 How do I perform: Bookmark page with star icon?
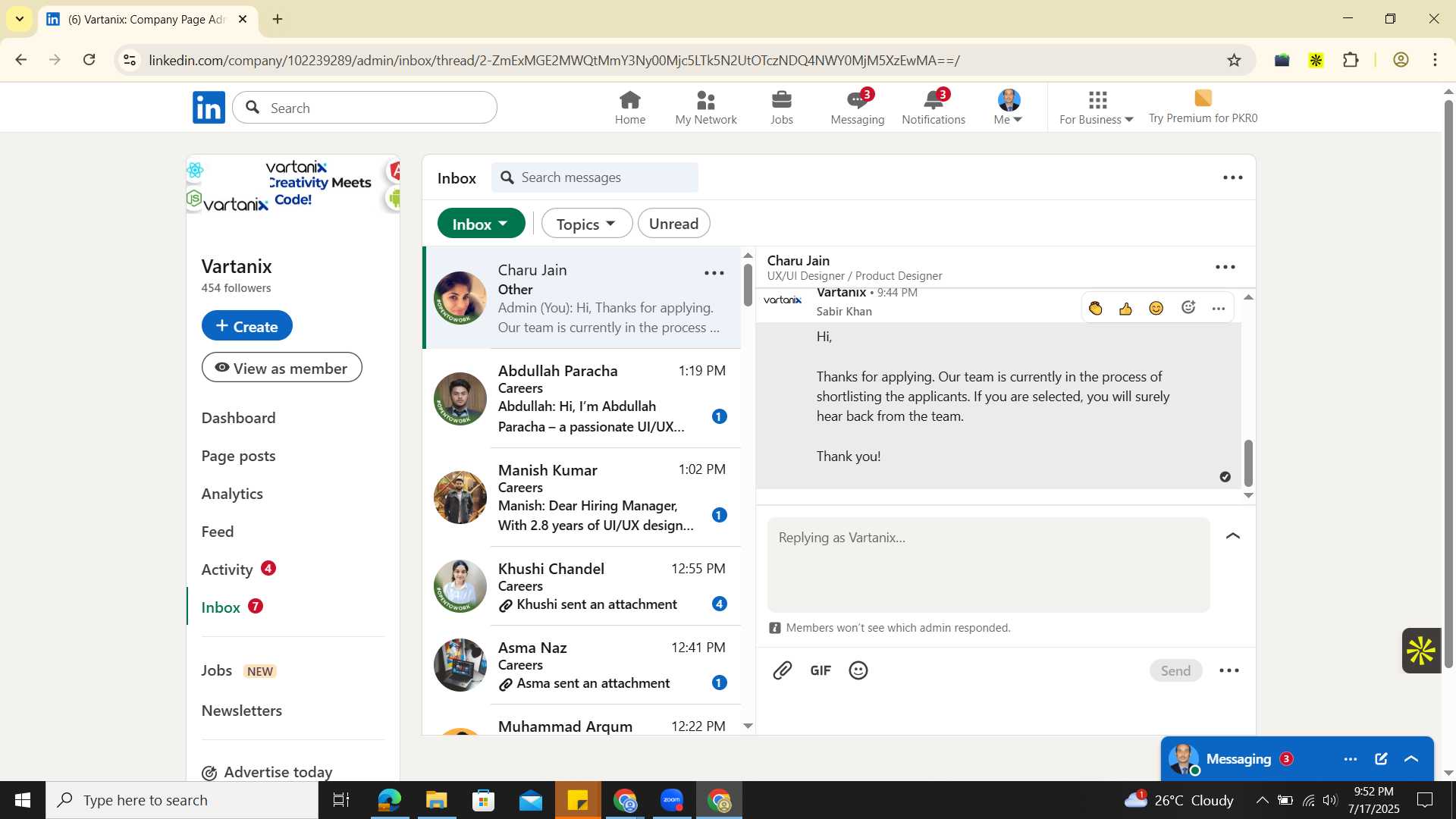pyautogui.click(x=1234, y=61)
